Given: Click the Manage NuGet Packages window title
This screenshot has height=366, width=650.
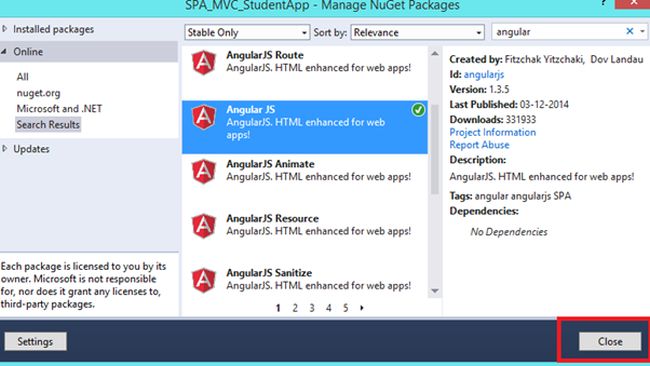Looking at the screenshot, I should pyautogui.click(x=322, y=6).
